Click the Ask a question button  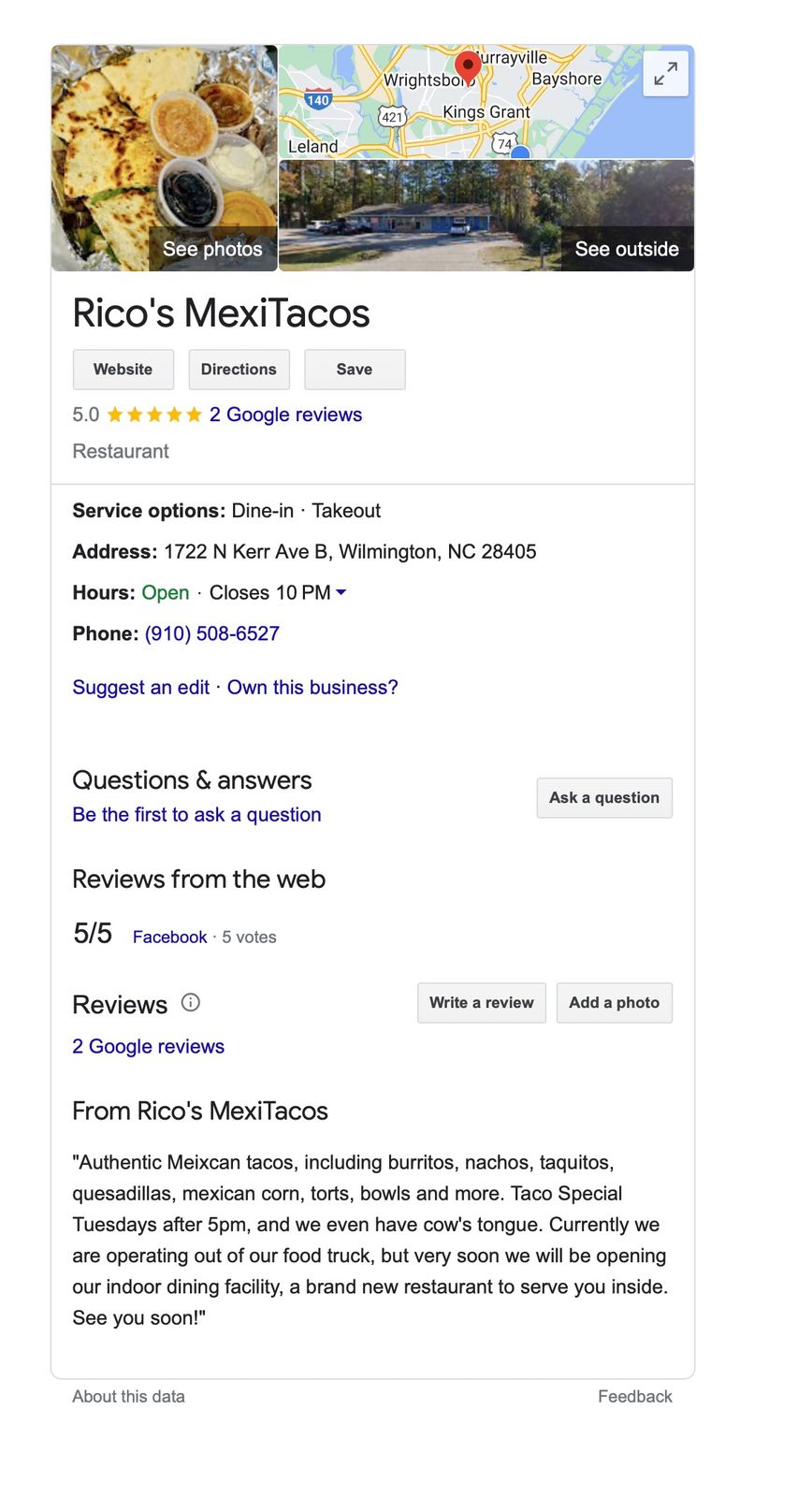click(604, 798)
